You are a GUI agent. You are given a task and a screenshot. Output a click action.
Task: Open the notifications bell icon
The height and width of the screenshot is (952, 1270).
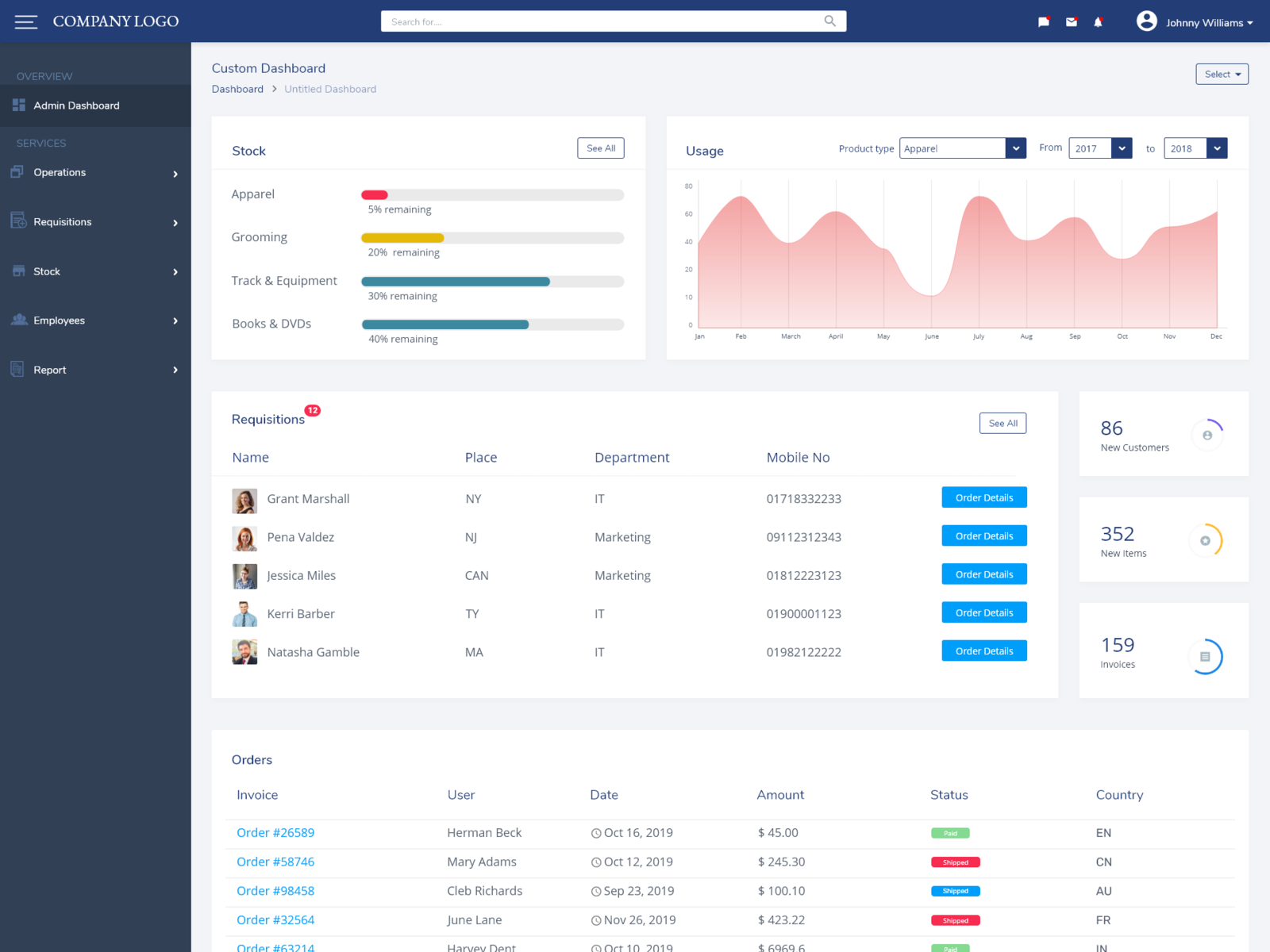(1099, 21)
